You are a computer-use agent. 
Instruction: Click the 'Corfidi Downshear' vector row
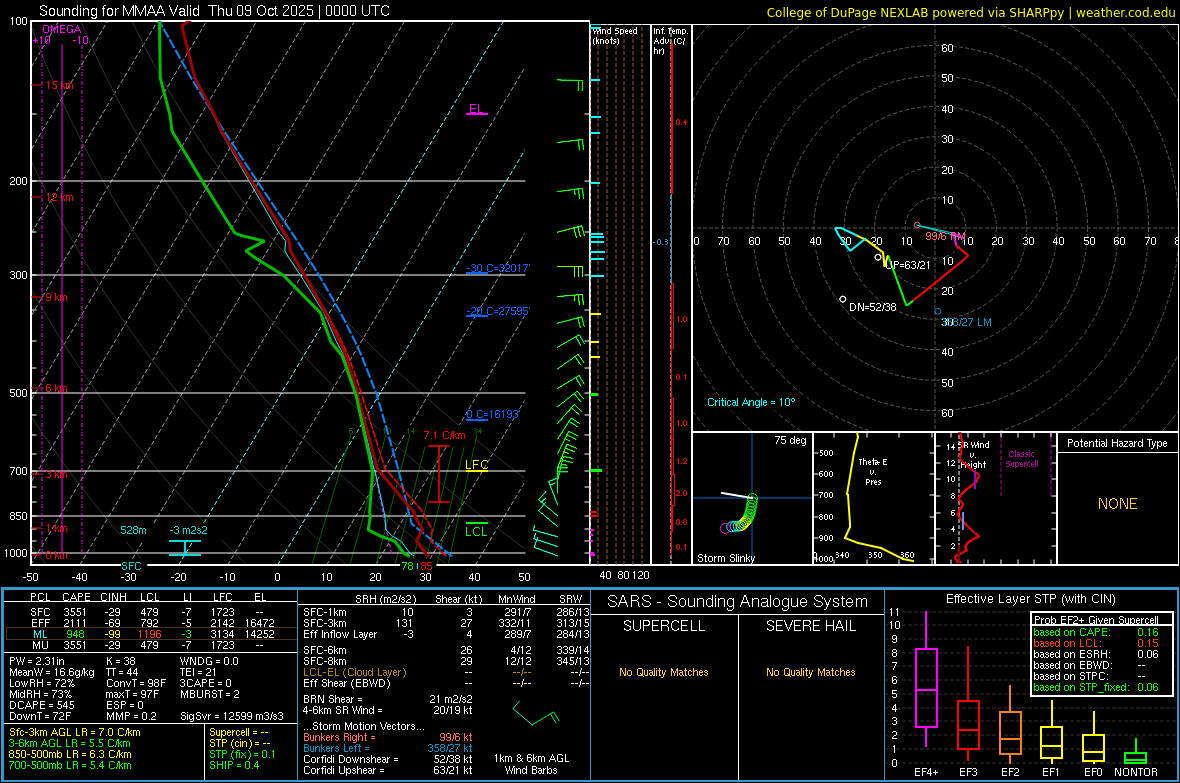388,759
